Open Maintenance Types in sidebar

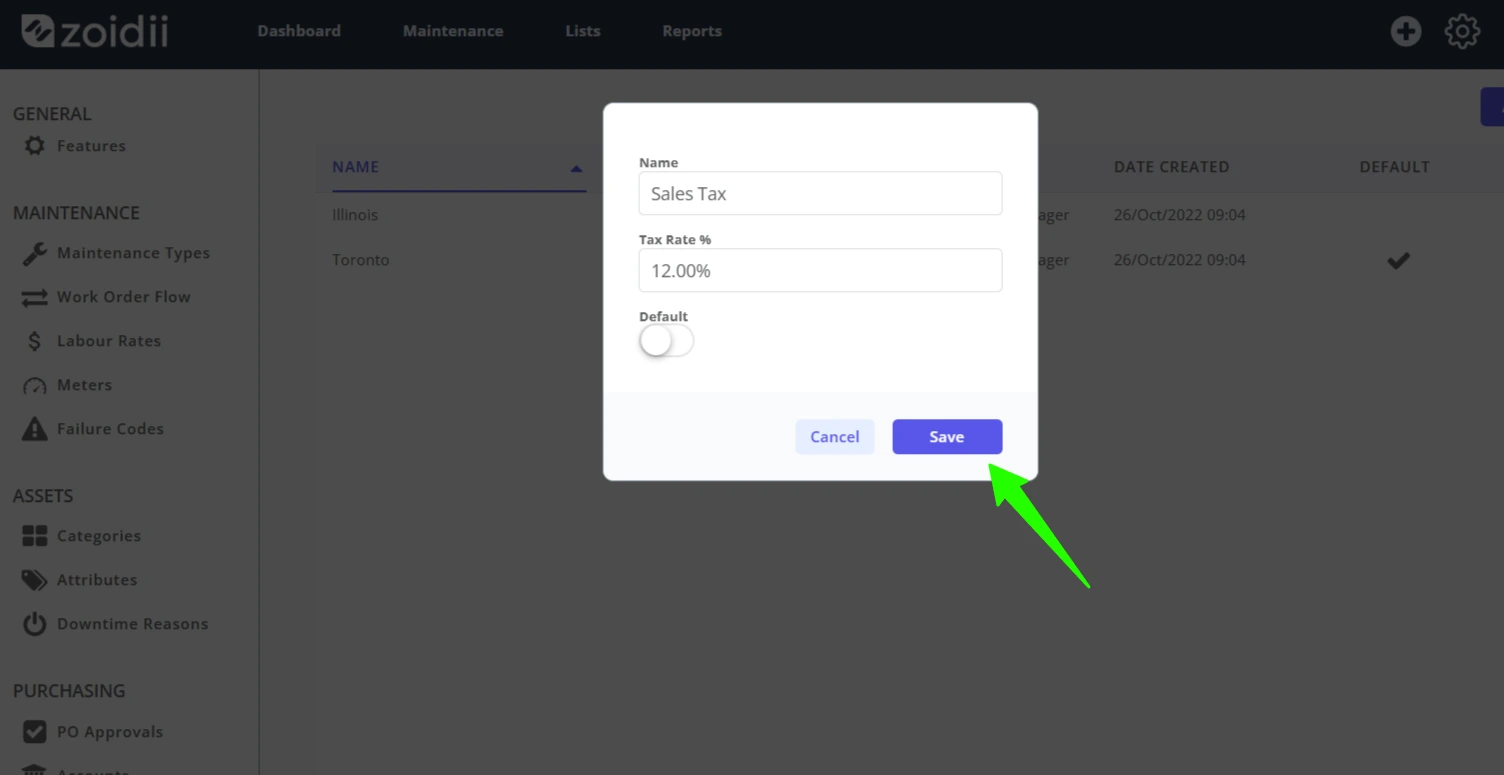[x=133, y=253]
